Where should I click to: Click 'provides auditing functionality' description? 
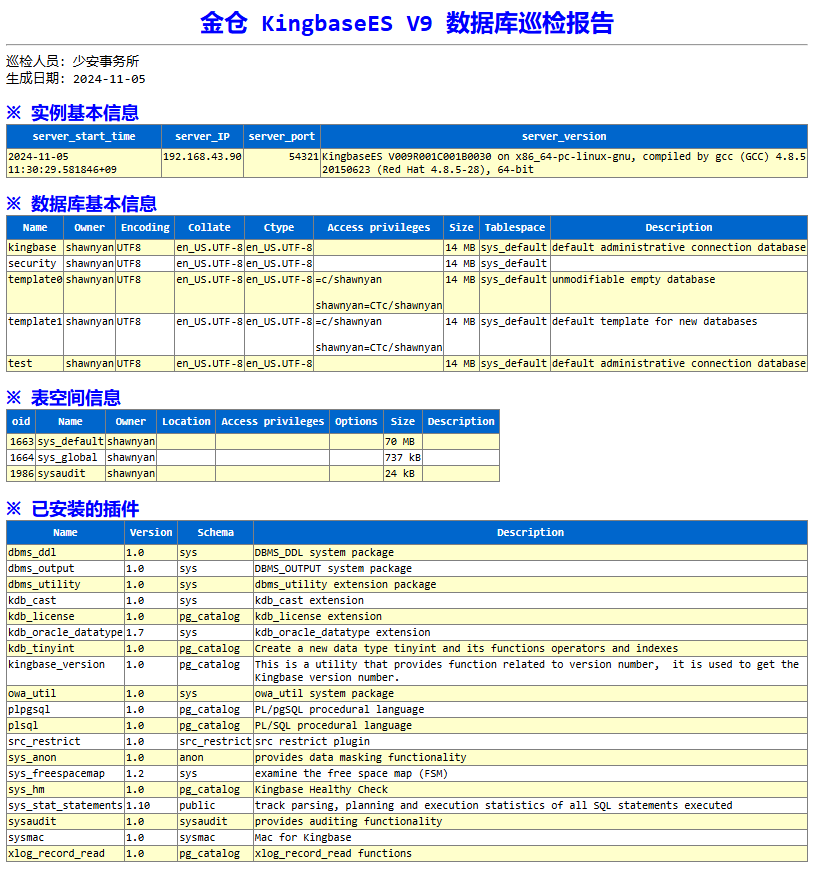pyautogui.click(x=349, y=822)
